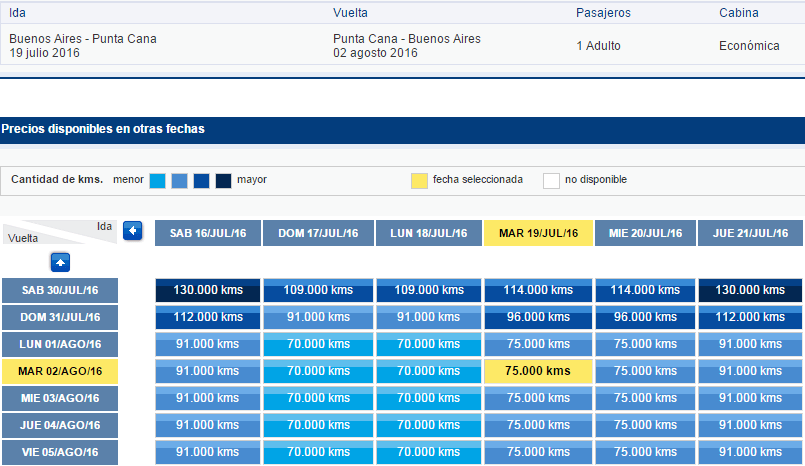Click the 02 agosto 2016 return date
Viewport: 805px width, 466px height.
click(x=375, y=53)
